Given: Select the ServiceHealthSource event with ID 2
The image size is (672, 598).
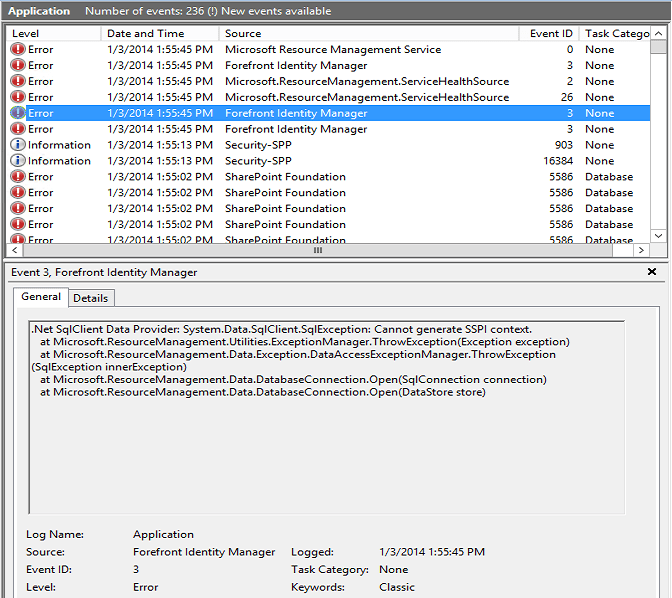Looking at the screenshot, I should click(329, 81).
